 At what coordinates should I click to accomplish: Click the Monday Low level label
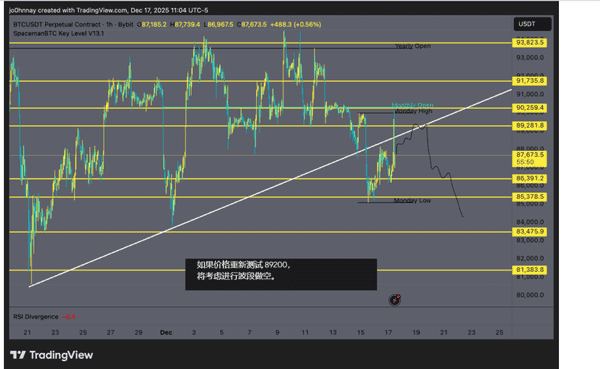(412, 201)
